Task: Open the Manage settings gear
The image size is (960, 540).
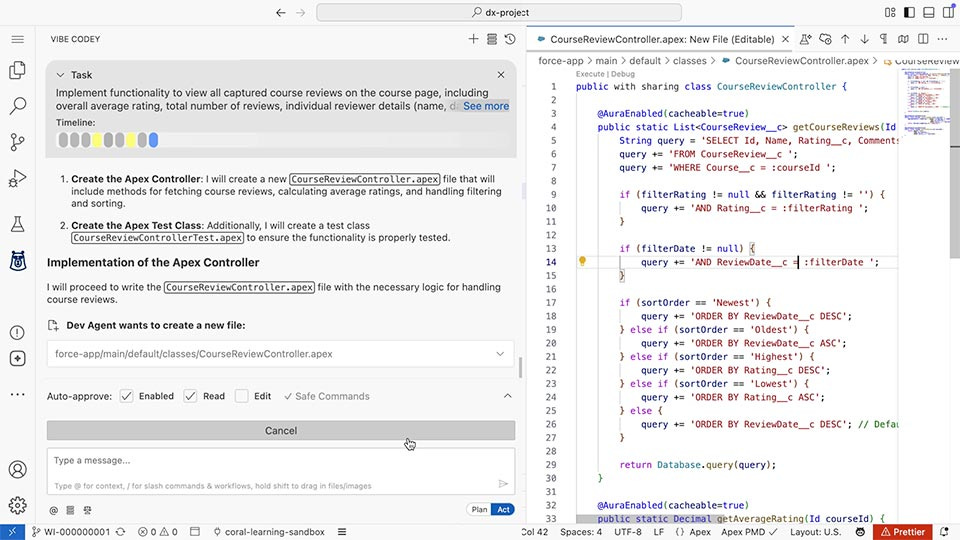Action: pyautogui.click(x=17, y=505)
